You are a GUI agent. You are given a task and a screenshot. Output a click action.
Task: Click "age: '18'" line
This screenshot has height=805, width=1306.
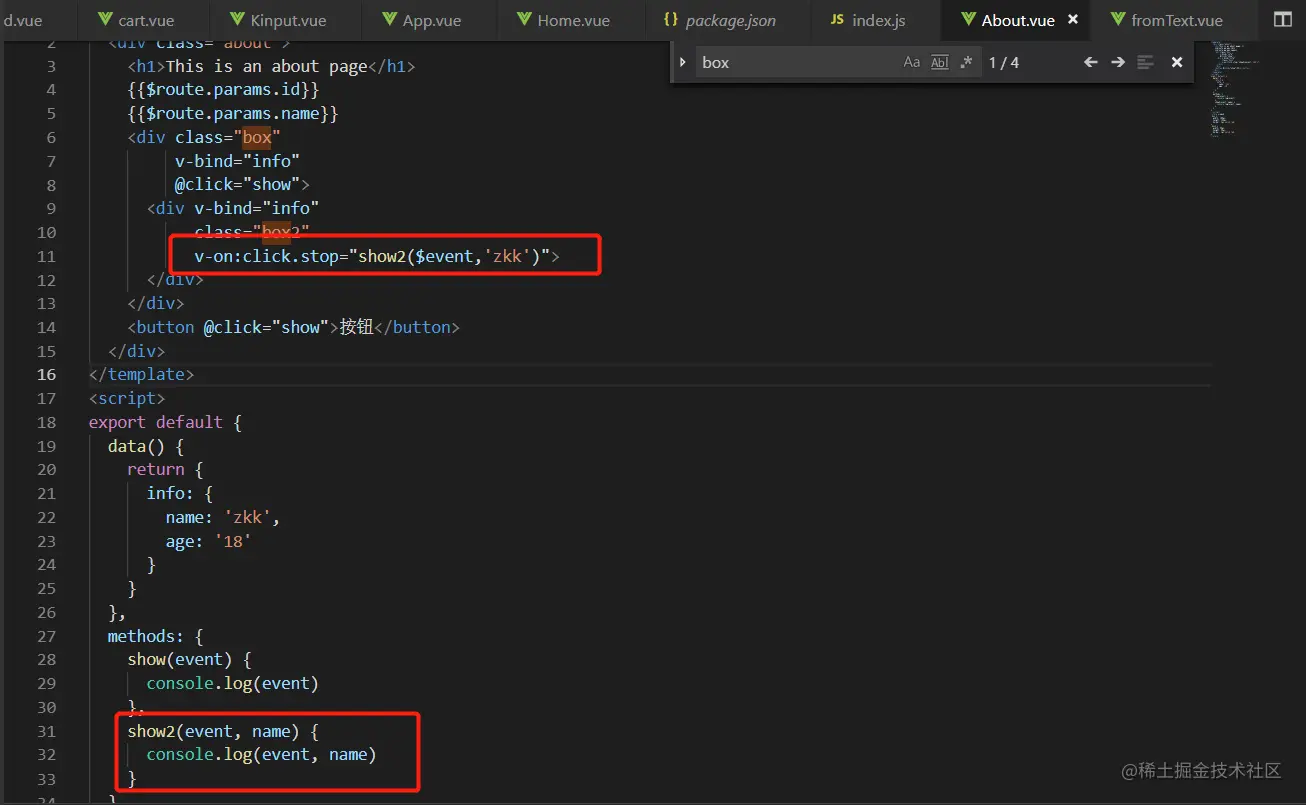click(x=208, y=541)
